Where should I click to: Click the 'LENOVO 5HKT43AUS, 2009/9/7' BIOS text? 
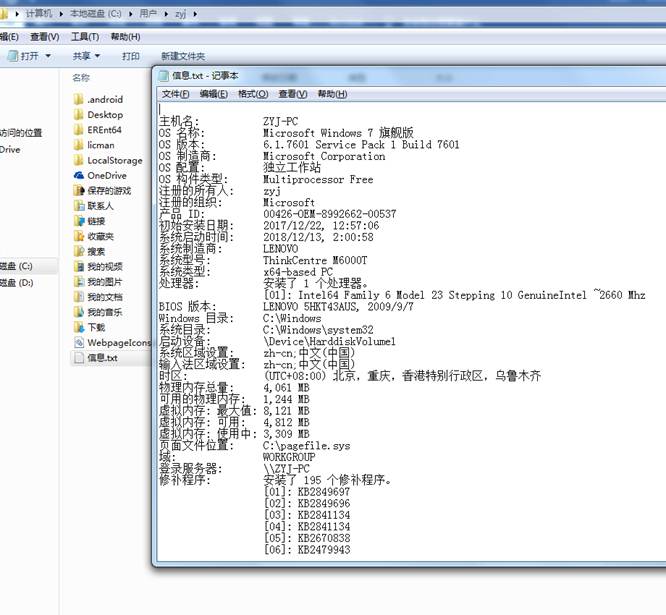(x=338, y=307)
